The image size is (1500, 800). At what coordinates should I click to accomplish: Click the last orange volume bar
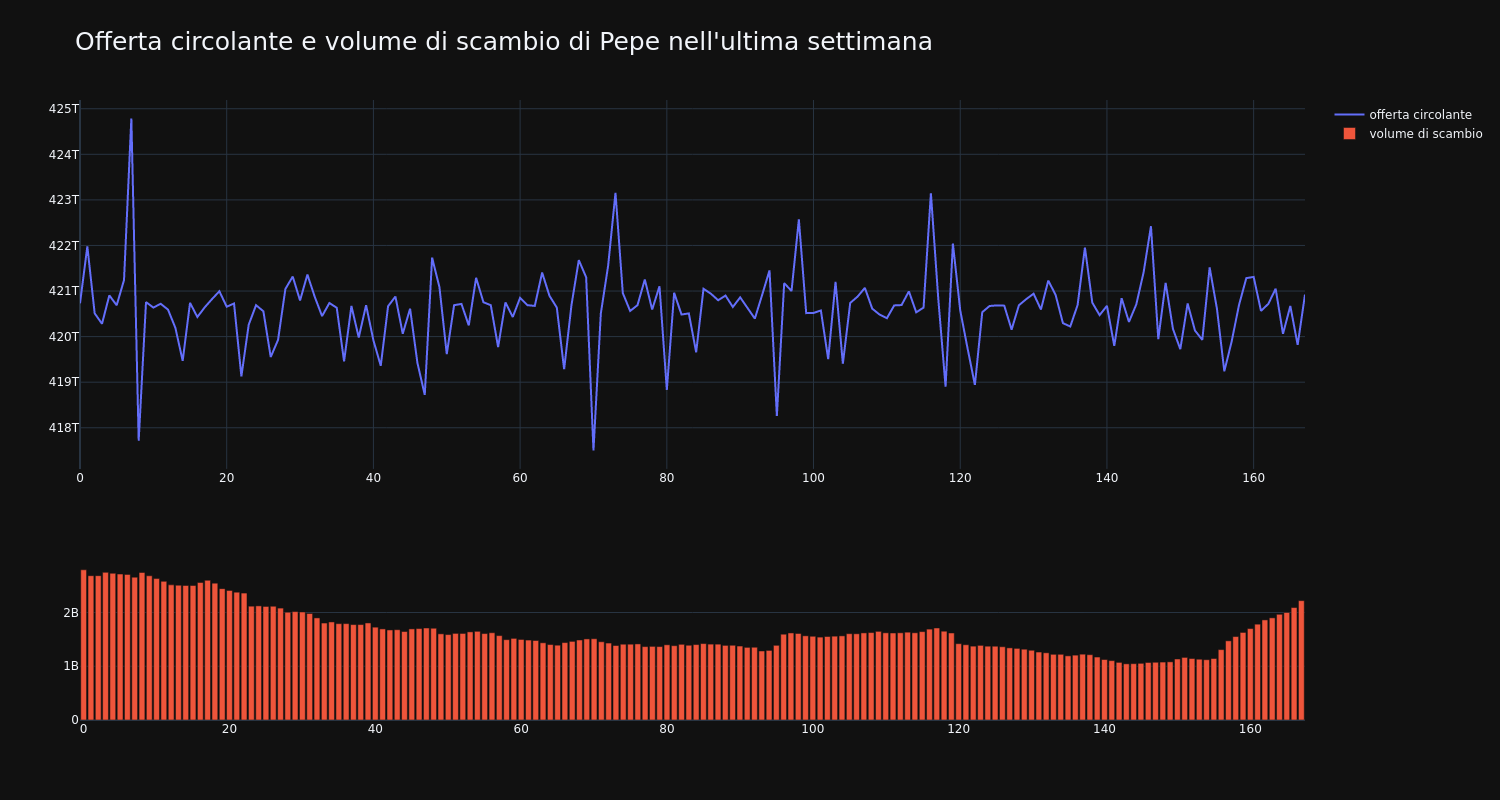click(1301, 660)
